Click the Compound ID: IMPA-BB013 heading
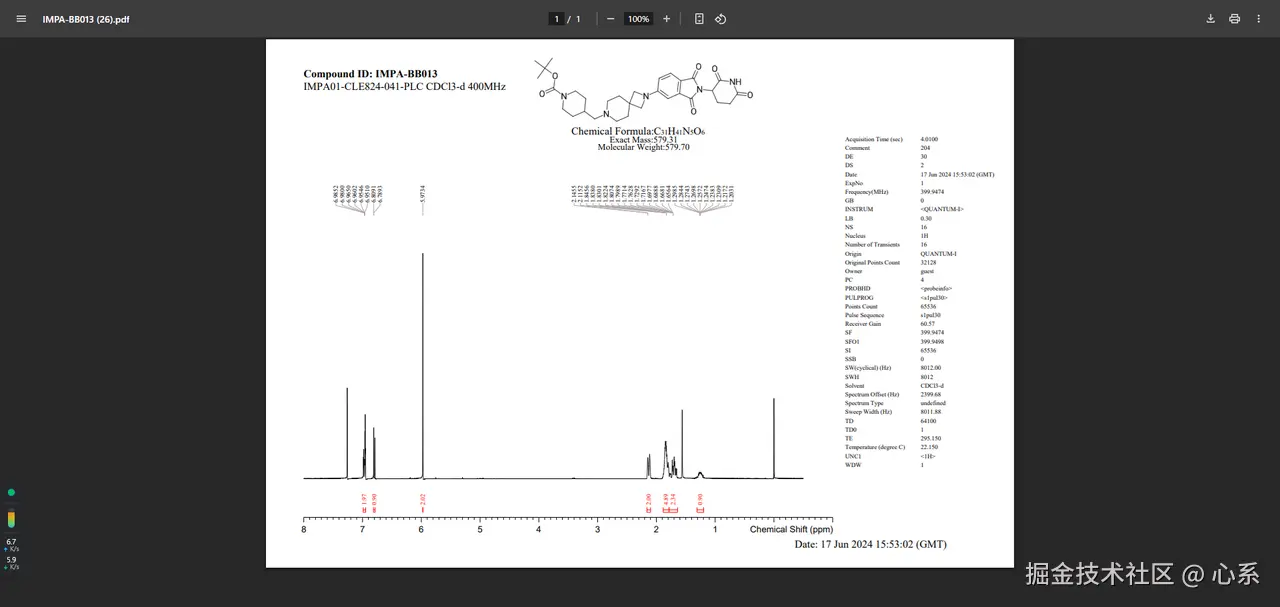Image resolution: width=1280 pixels, height=607 pixels. [x=370, y=74]
